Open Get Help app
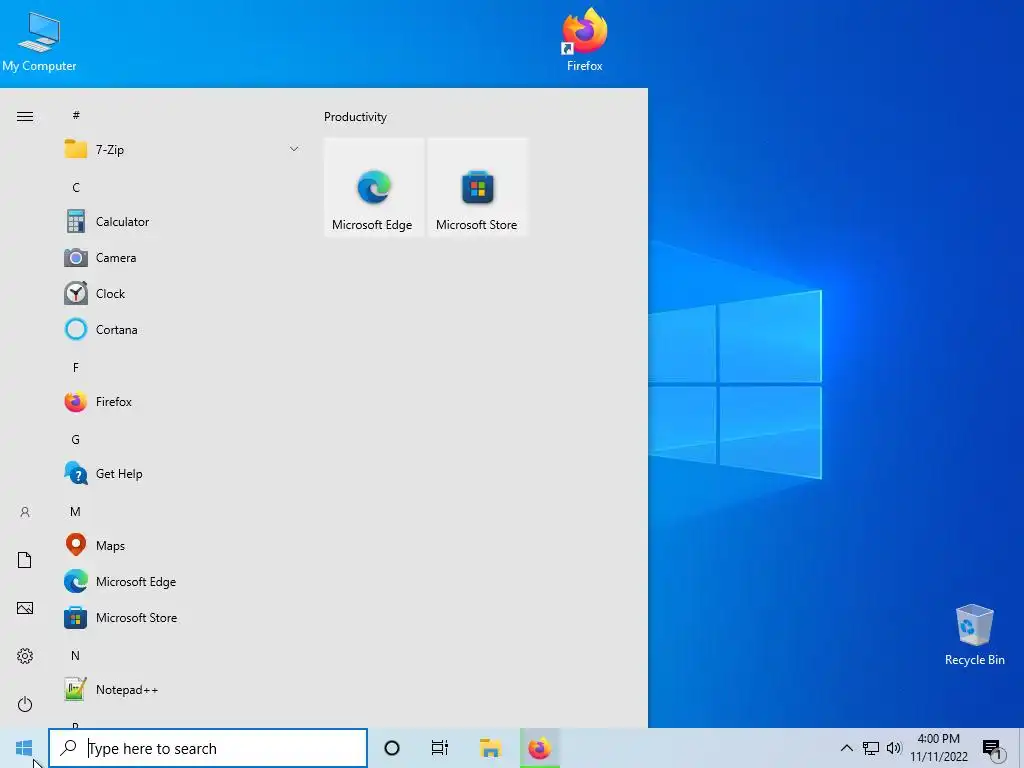This screenshot has height=768, width=1024. coord(181,473)
